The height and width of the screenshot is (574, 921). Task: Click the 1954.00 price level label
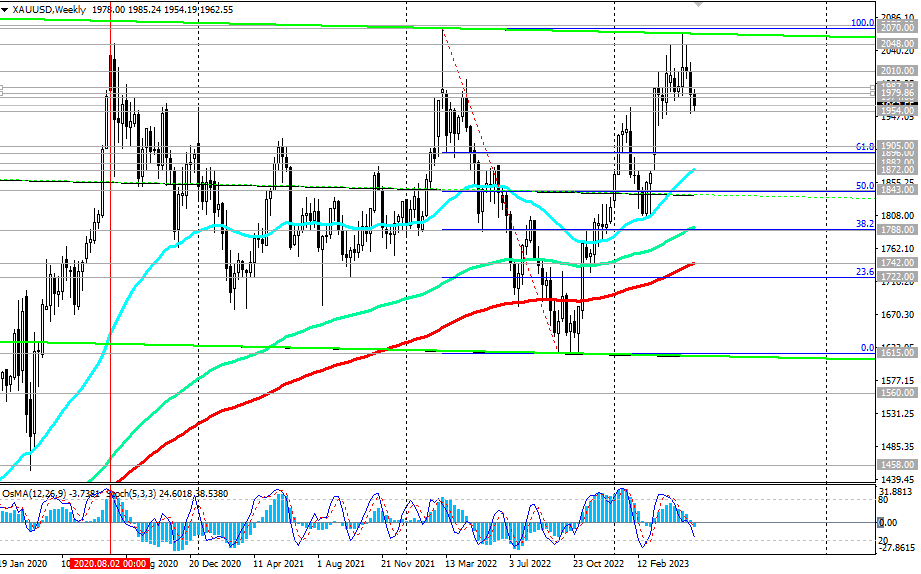898,111
